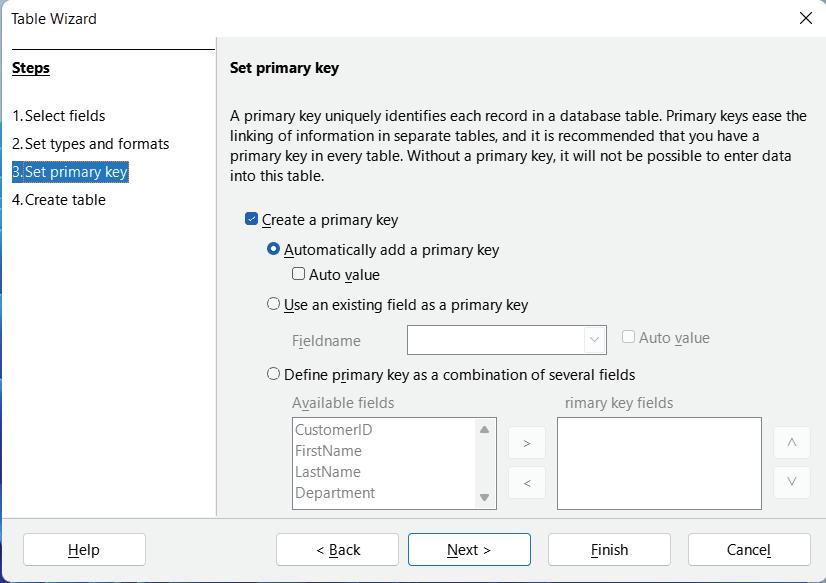The width and height of the screenshot is (826, 583).
Task: Select CustomerID in Available fields
Action: pos(334,430)
